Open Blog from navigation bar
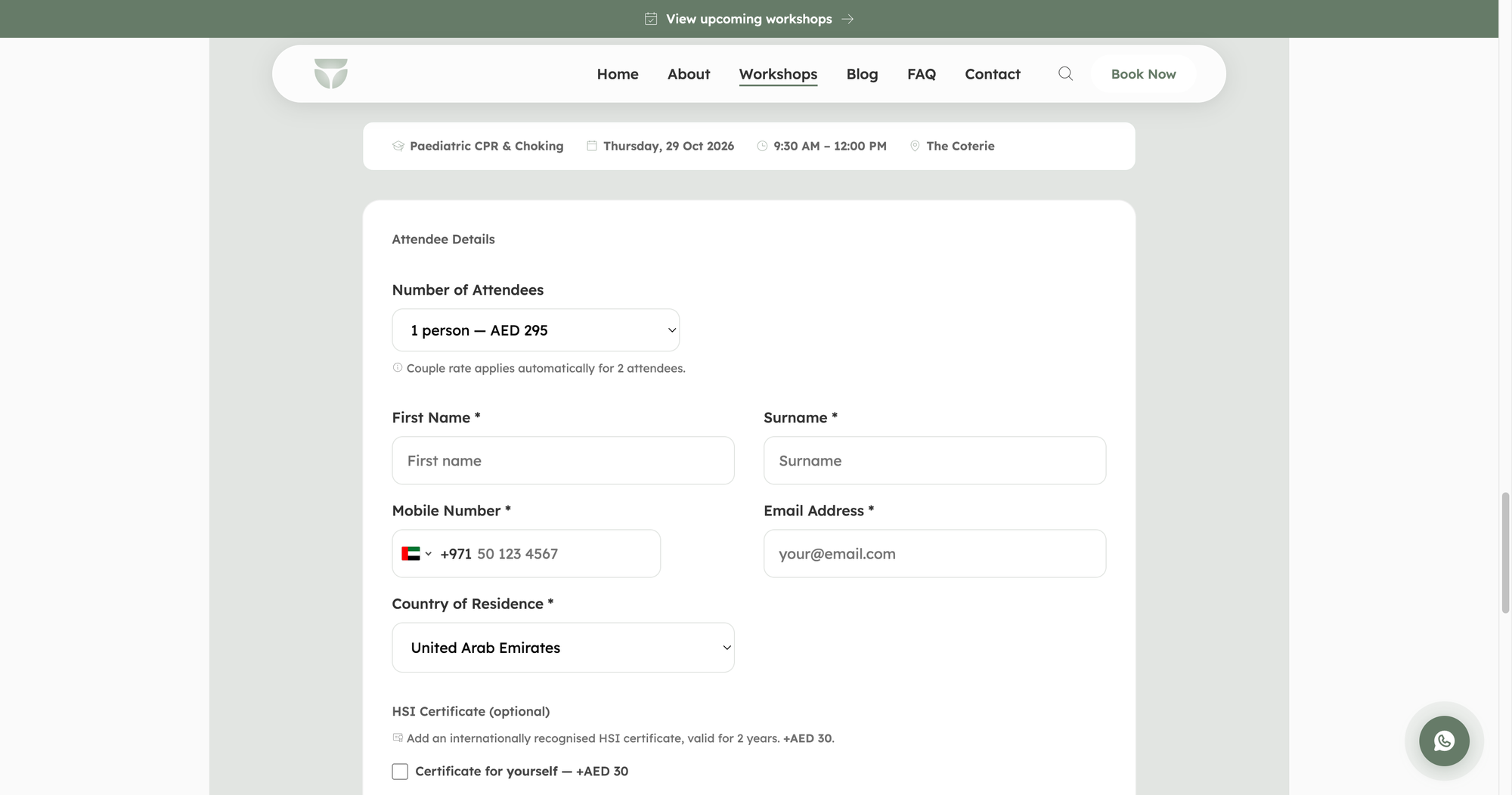The height and width of the screenshot is (795, 1512). (x=862, y=74)
